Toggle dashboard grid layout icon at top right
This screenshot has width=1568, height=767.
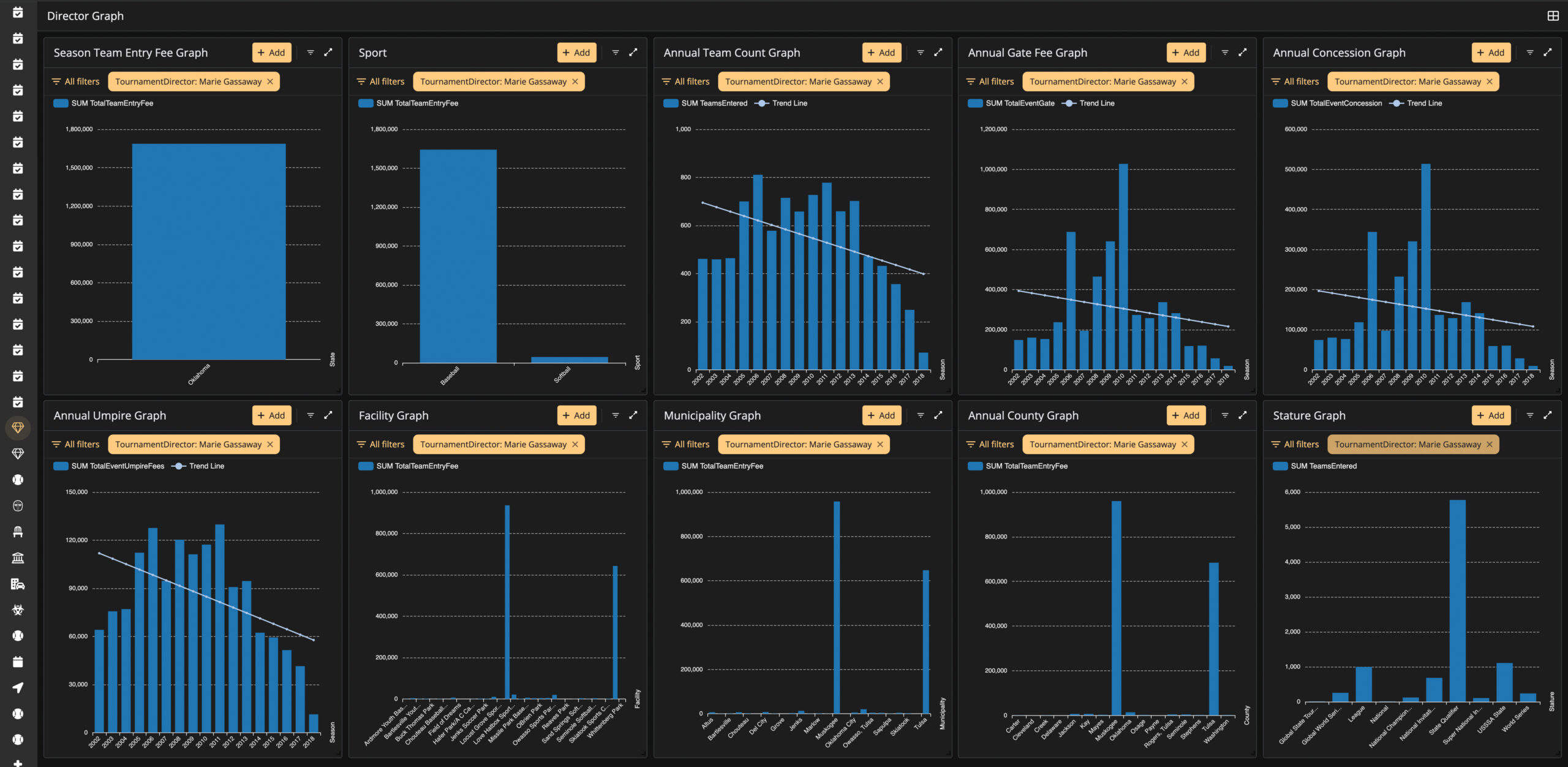pyautogui.click(x=1553, y=16)
